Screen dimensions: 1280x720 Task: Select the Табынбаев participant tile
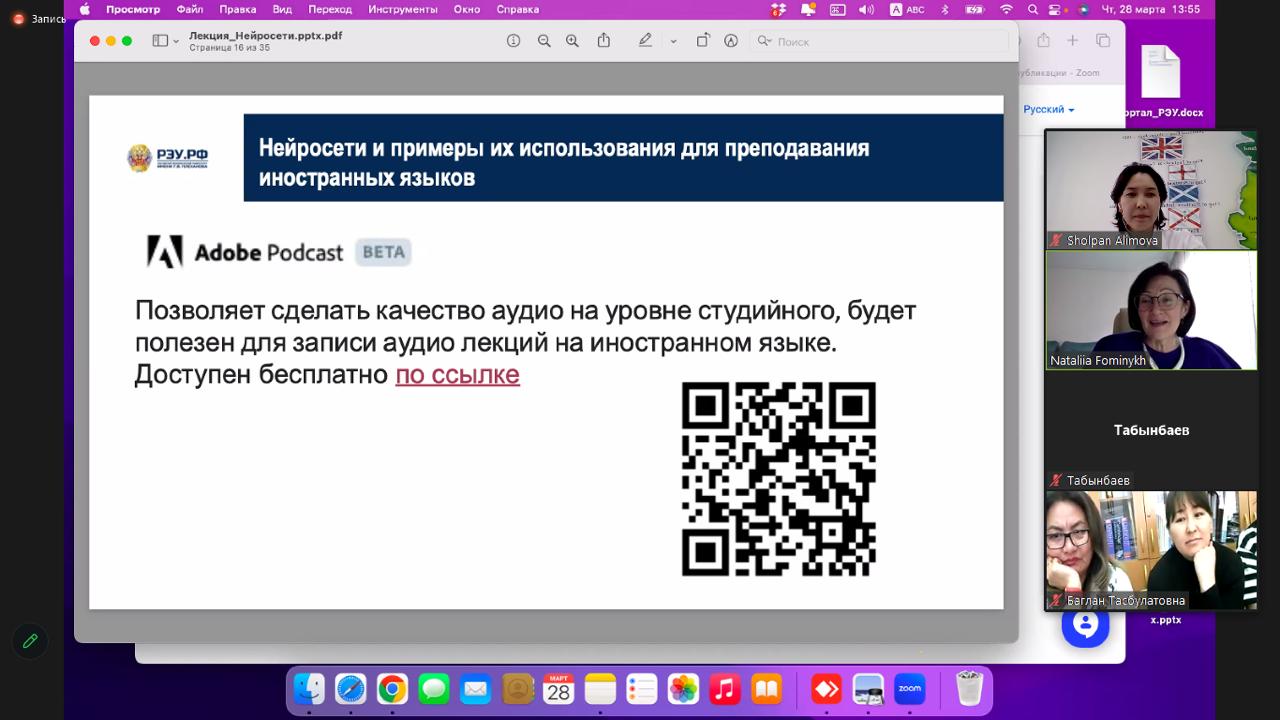coord(1151,430)
